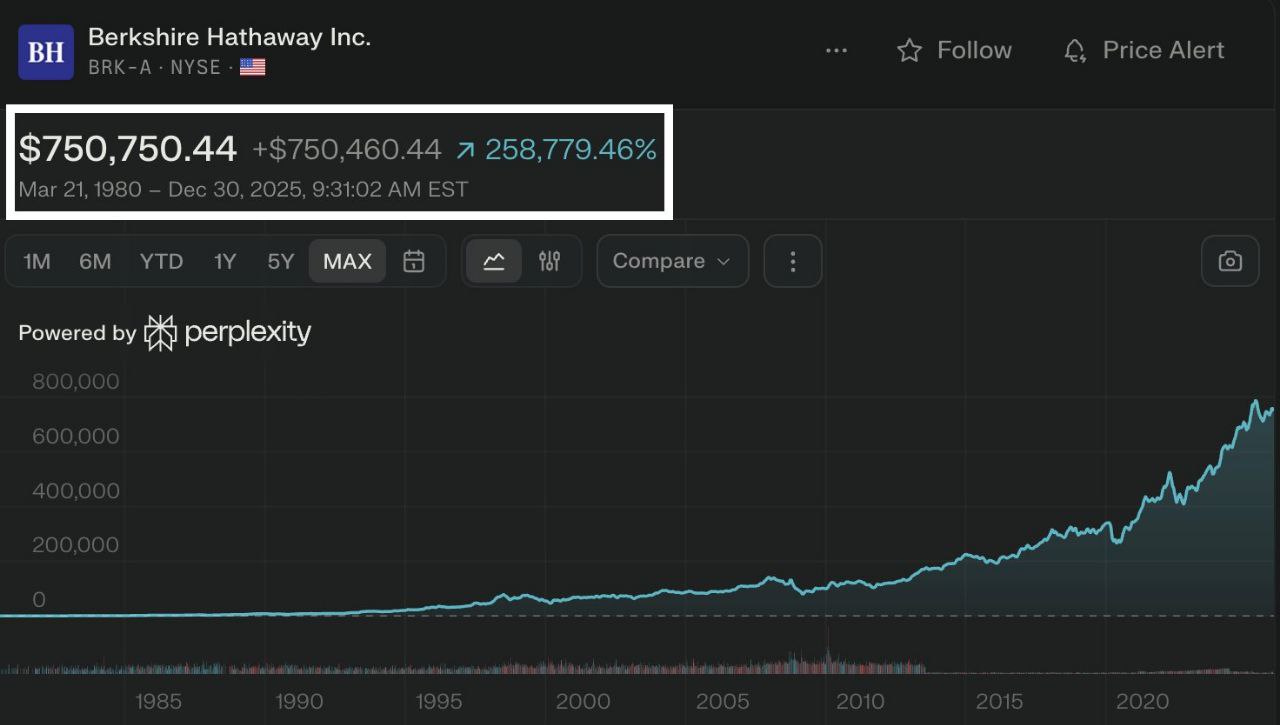Select the line chart type icon
Image resolution: width=1280 pixels, height=725 pixels.
tap(494, 261)
